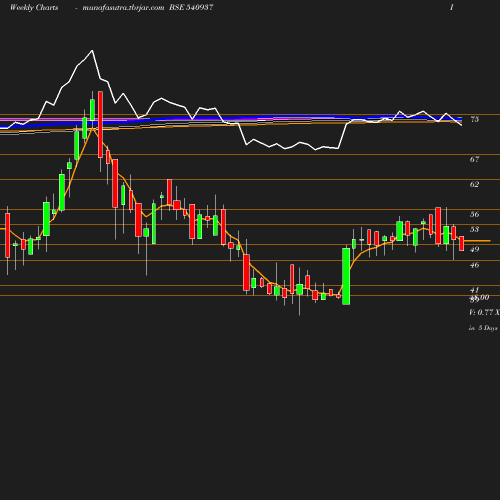
Task: Click the 'munafasutra.tbrjar.com' watermark label
Action: [x=123, y=7]
